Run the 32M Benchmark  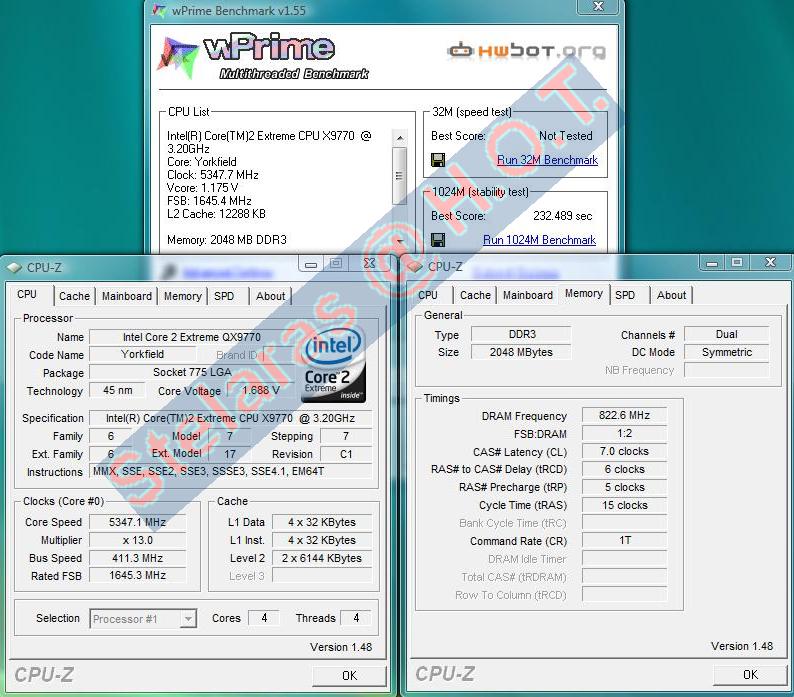point(547,160)
